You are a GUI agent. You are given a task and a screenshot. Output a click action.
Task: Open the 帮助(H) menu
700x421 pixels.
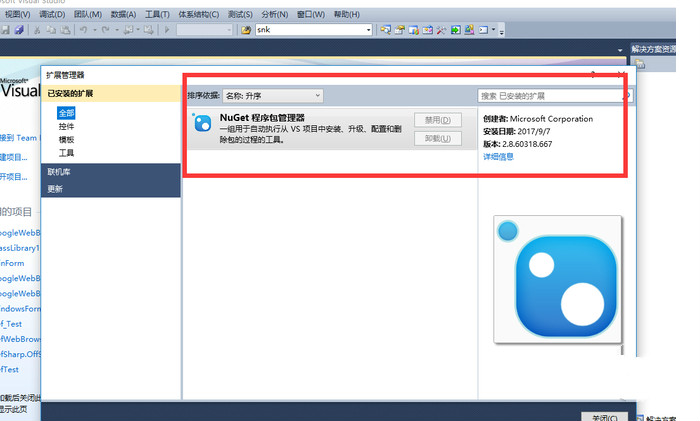346,14
